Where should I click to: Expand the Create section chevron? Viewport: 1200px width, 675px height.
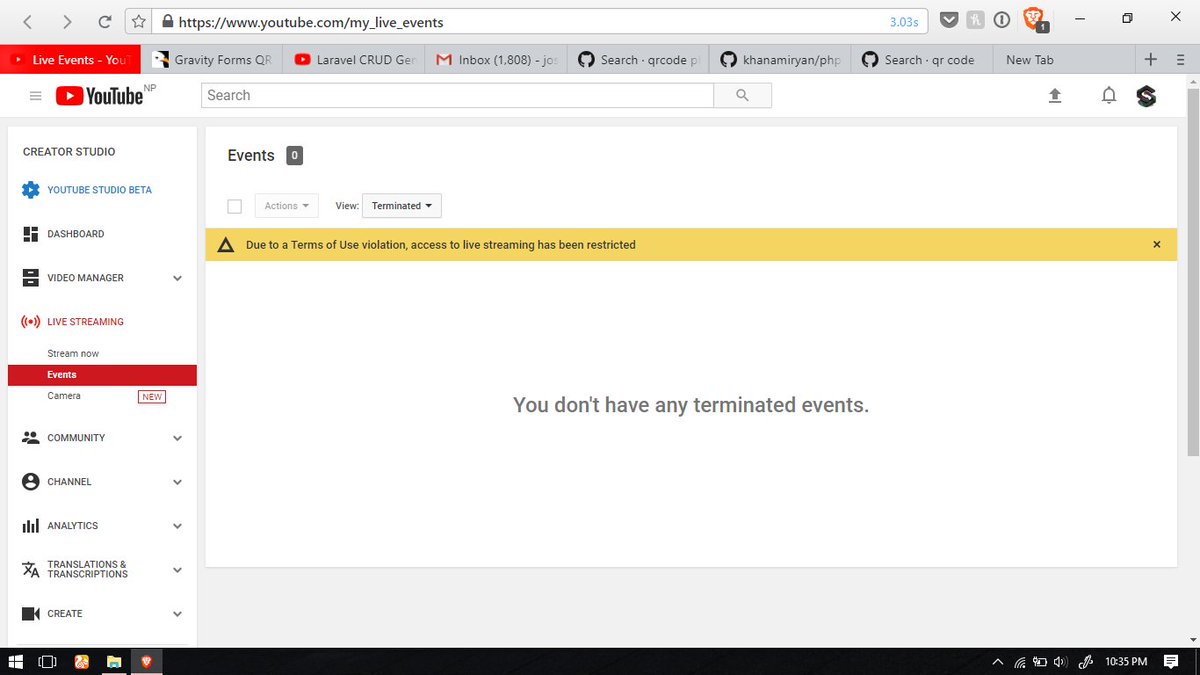click(177, 614)
